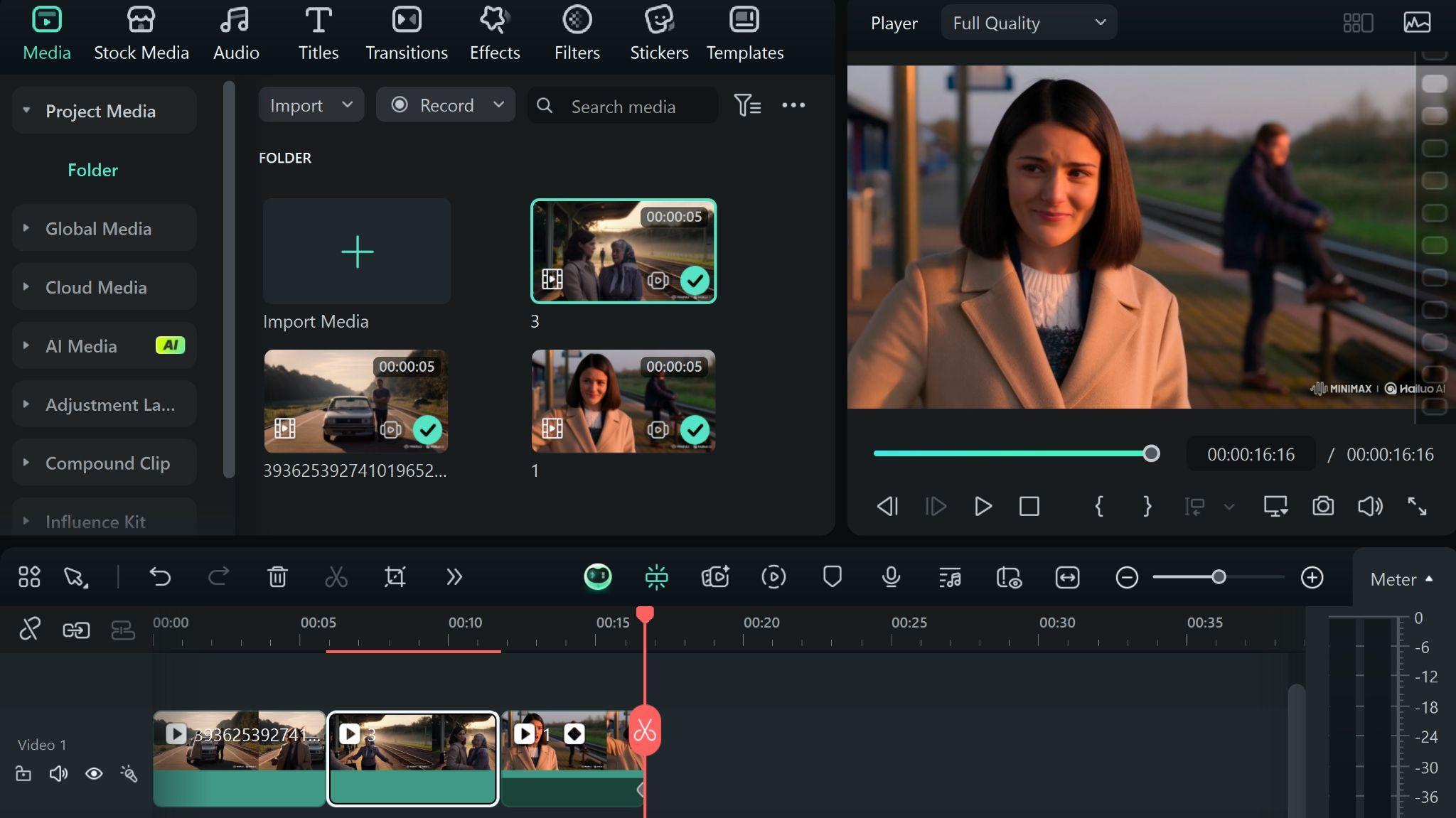The image size is (1456, 818).
Task: Zoom to fit the timeline
Action: 1067,578
